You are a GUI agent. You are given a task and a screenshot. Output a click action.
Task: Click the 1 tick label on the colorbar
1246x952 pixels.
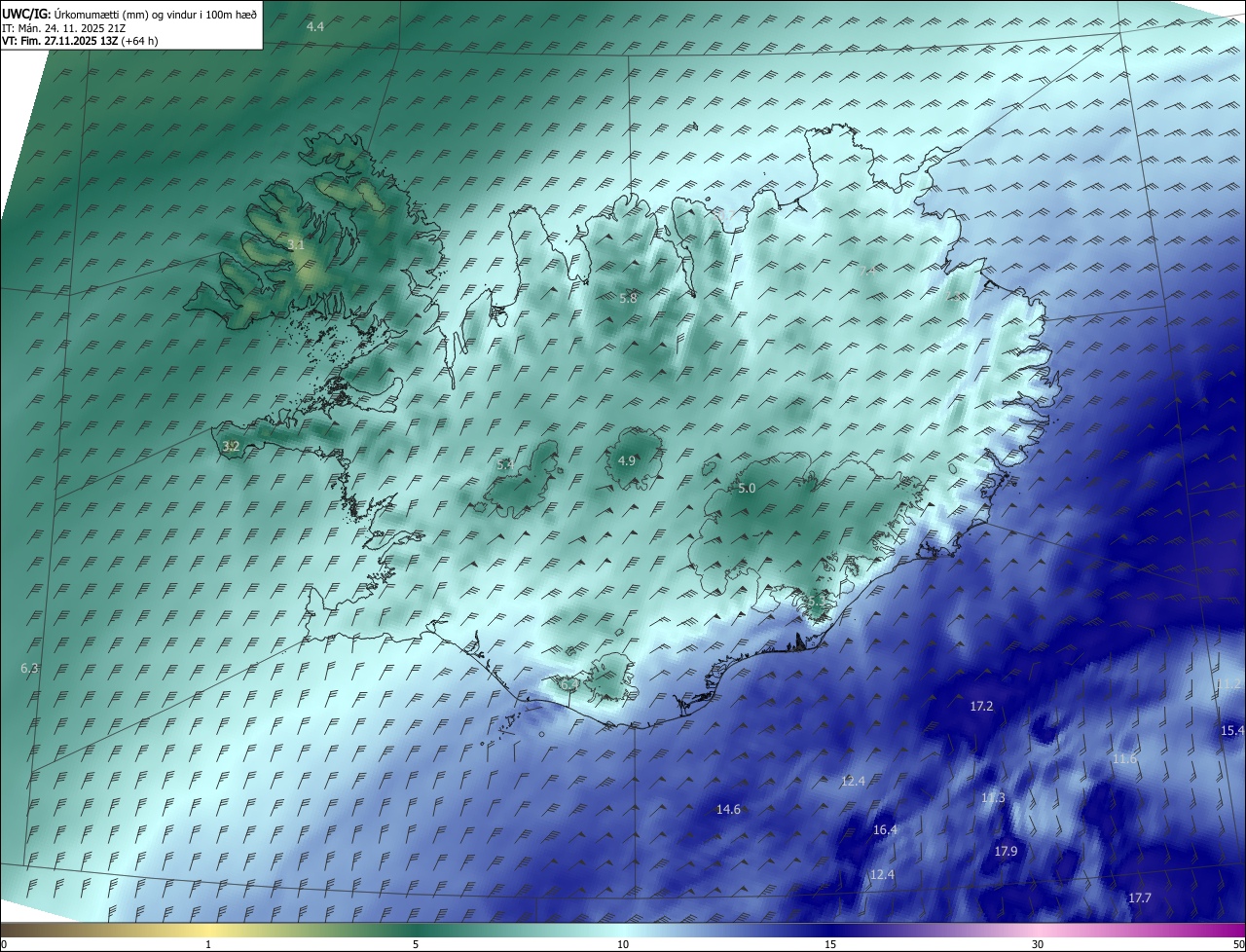click(208, 944)
